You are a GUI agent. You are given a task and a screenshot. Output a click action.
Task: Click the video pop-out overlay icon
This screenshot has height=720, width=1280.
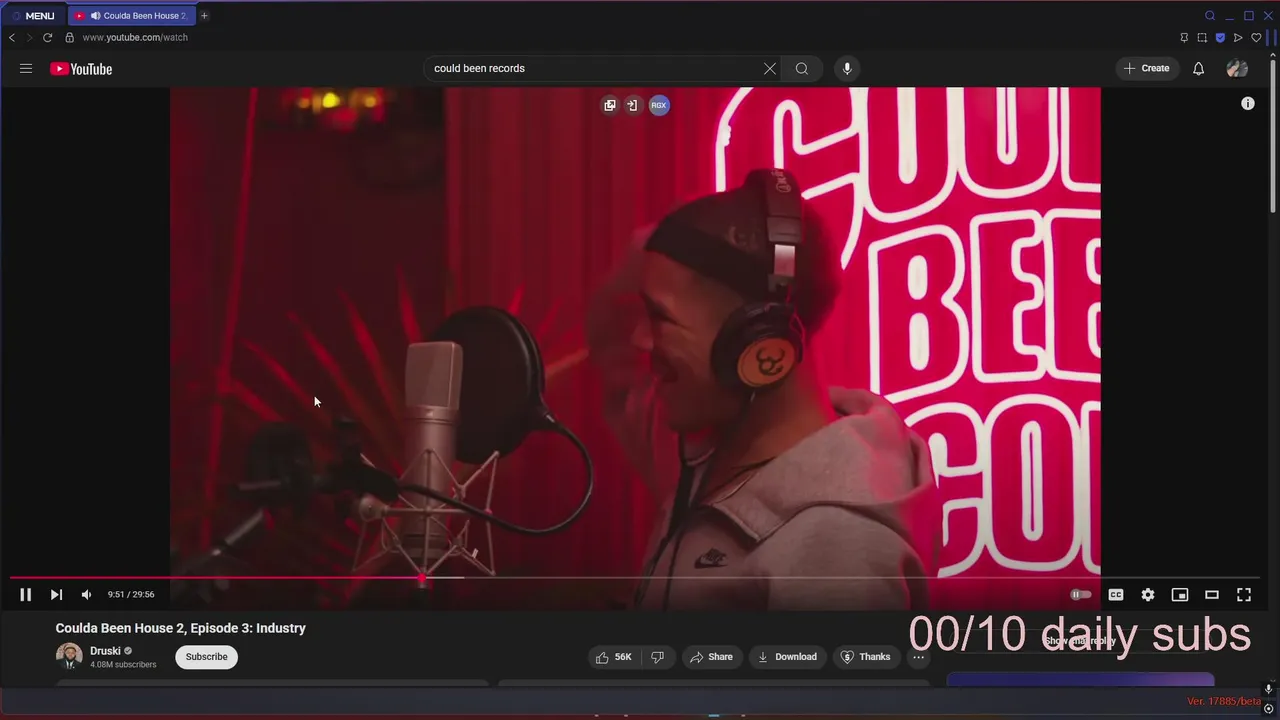click(610, 105)
